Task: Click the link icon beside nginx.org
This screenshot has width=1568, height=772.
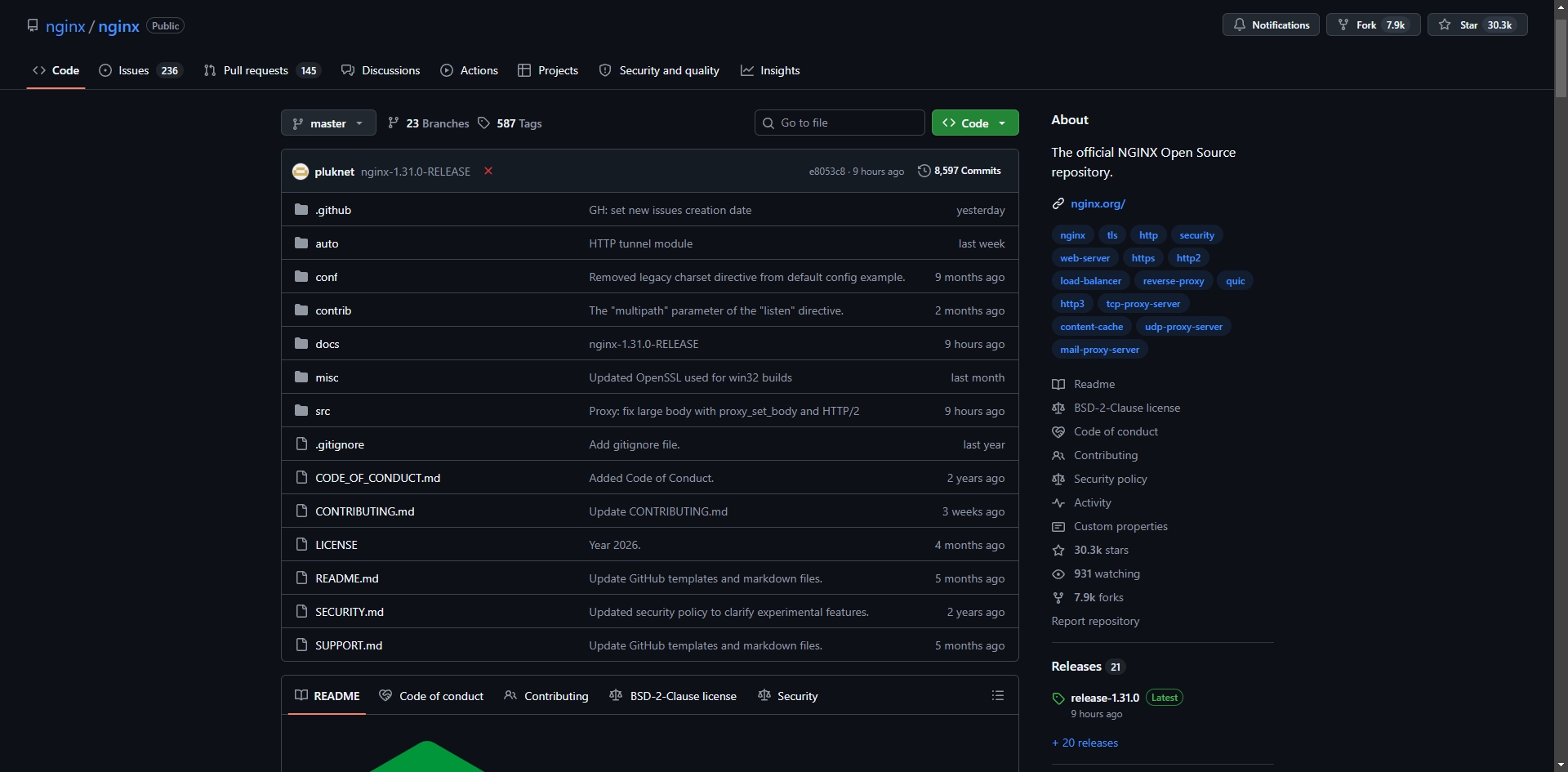Action: (1058, 203)
